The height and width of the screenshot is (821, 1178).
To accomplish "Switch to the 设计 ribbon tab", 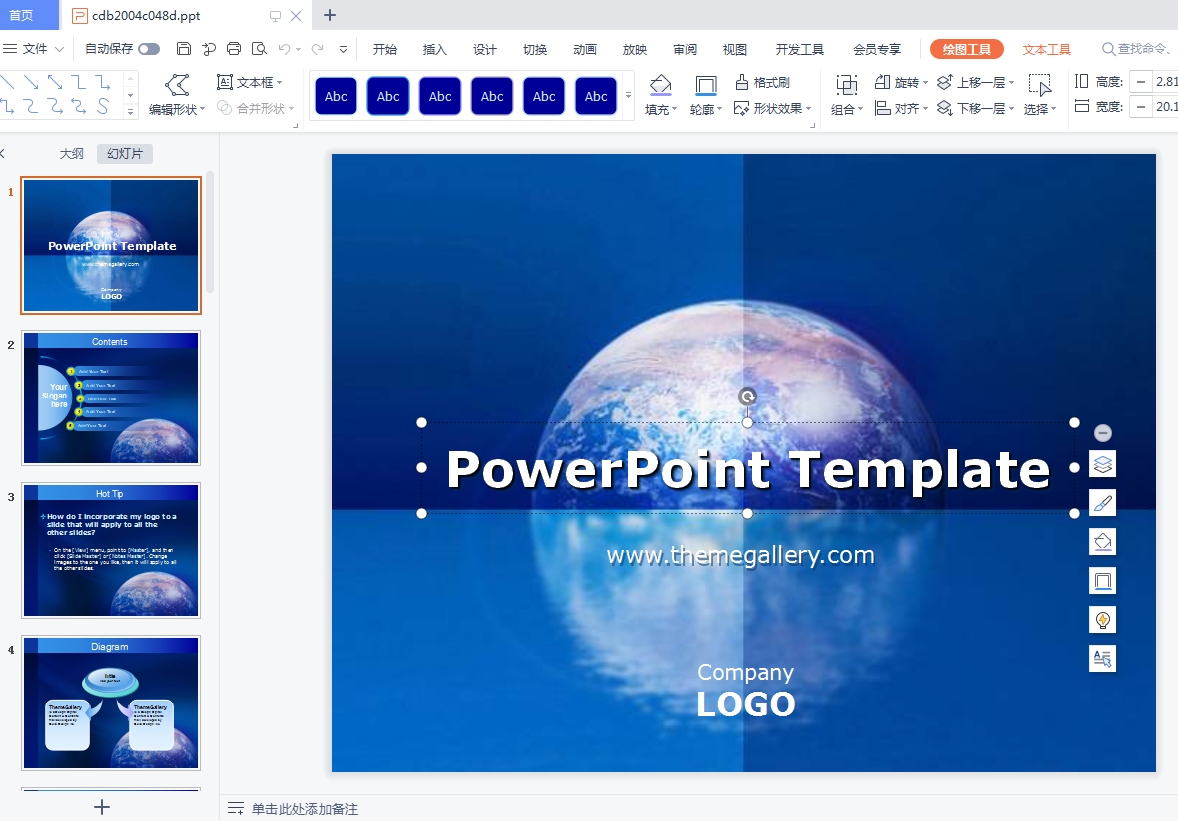I will (485, 50).
